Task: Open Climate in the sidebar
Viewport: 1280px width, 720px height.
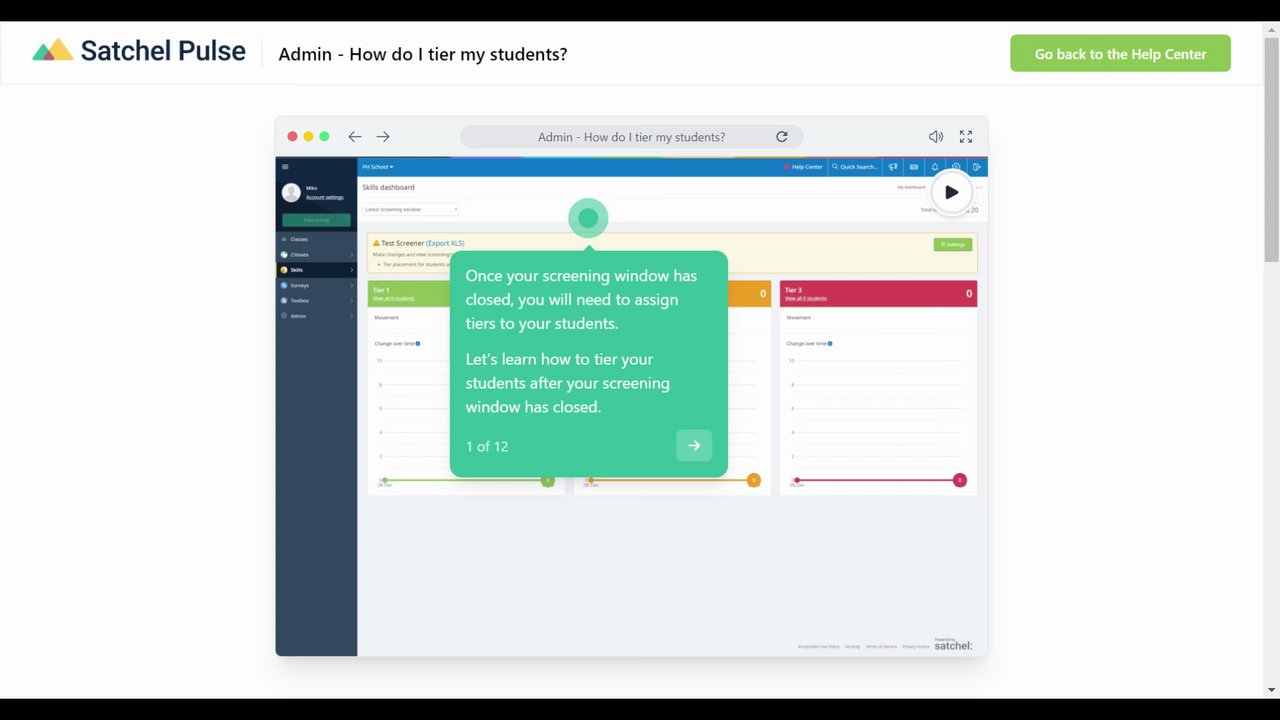Action: click(316, 255)
